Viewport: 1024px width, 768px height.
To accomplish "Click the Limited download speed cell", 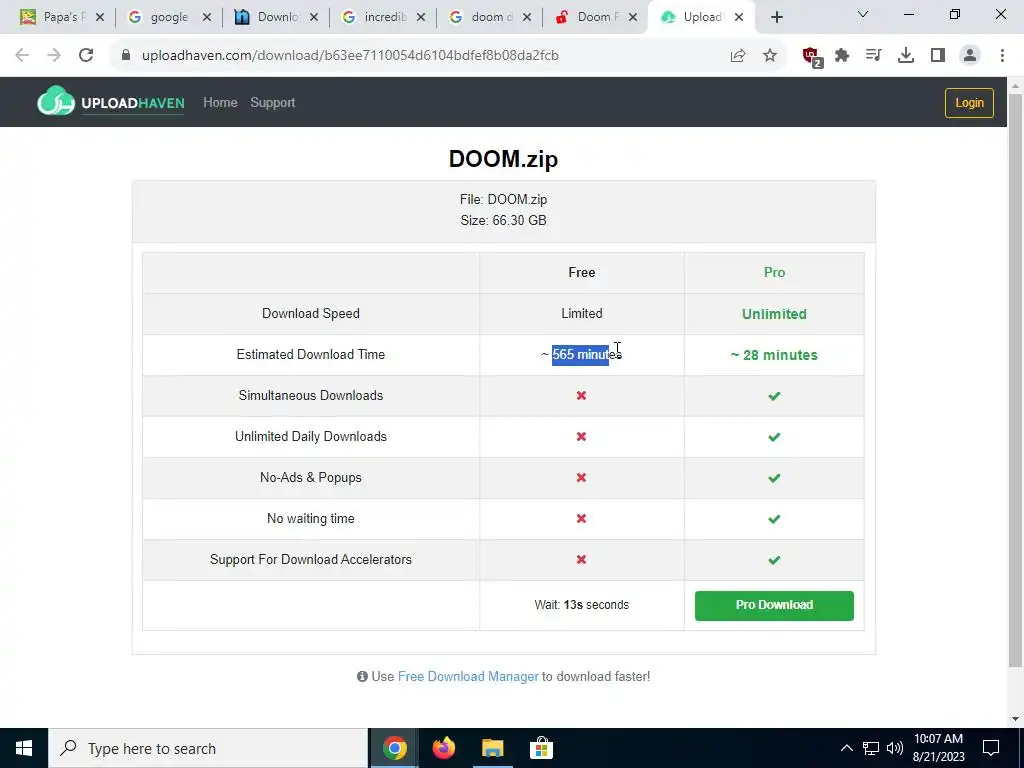I will click(582, 313).
